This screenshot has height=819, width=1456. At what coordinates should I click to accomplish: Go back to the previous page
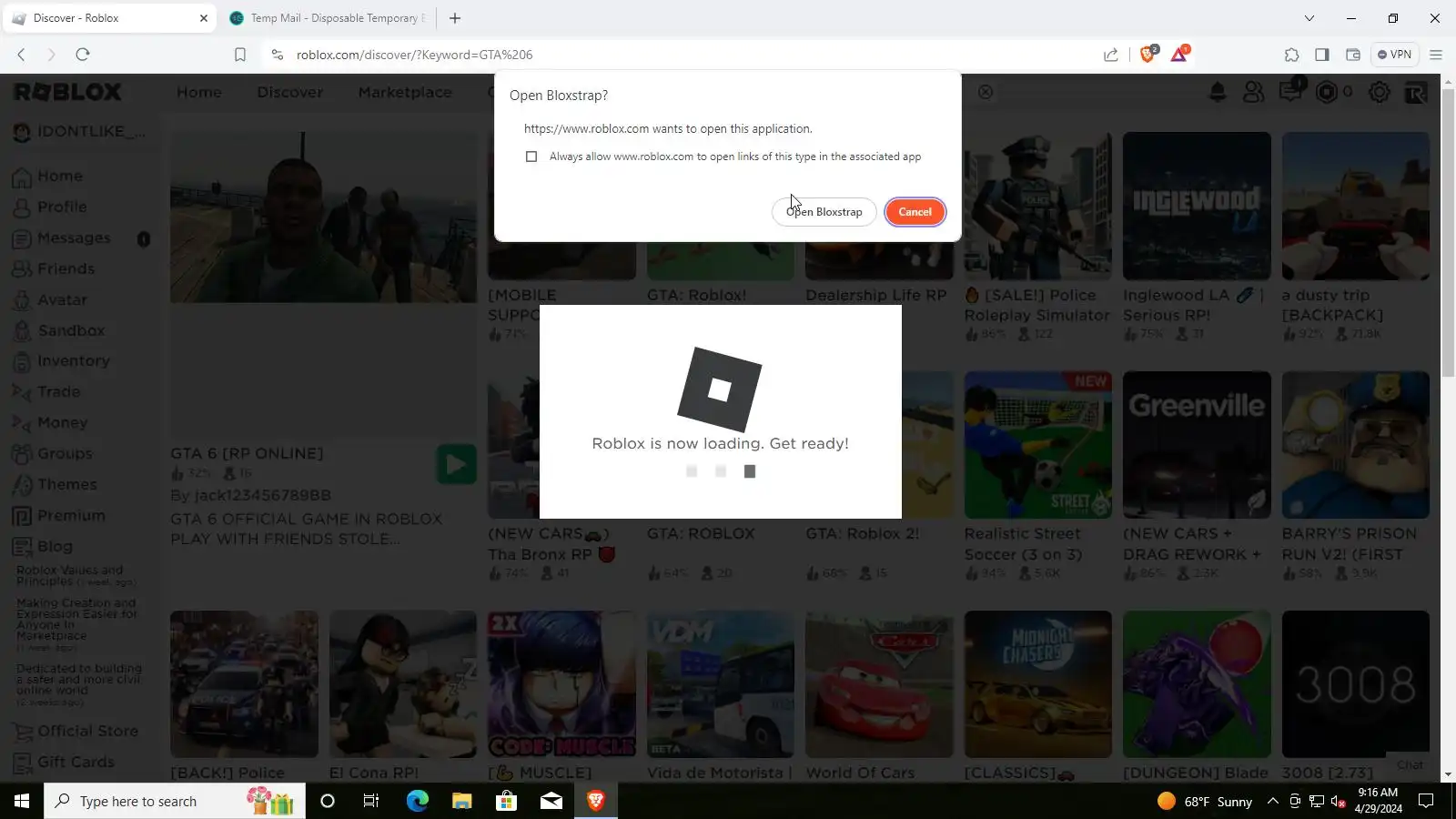pos(22,55)
